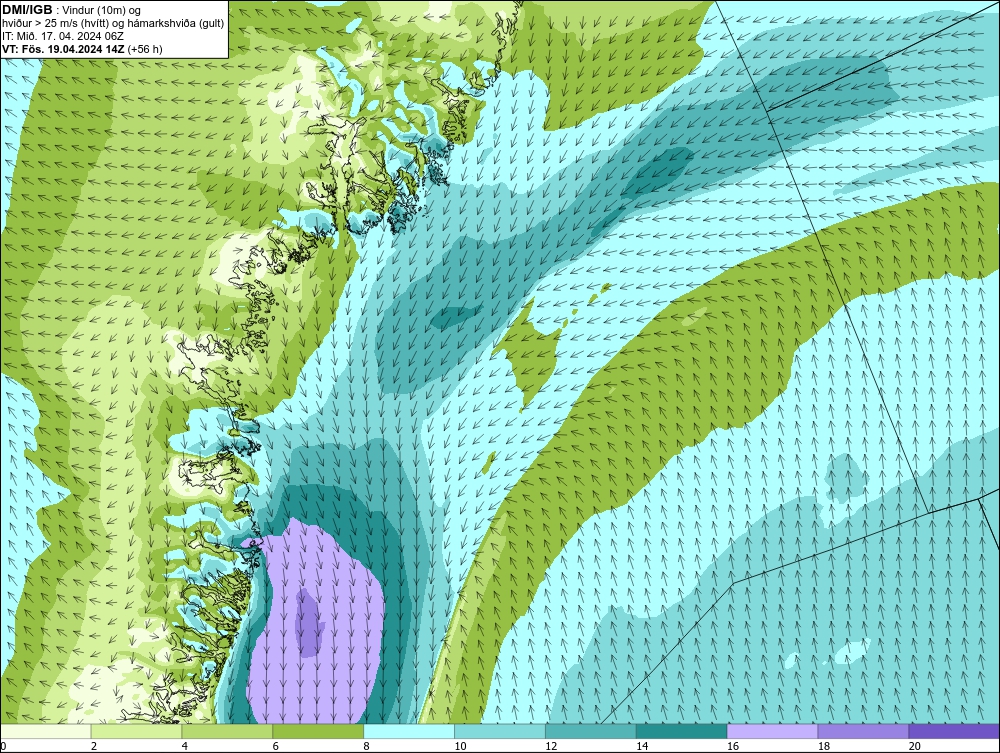Click the 8–10 m/s pale cyan legend swatch
Screen dimensions: 1000x753
point(409,731)
